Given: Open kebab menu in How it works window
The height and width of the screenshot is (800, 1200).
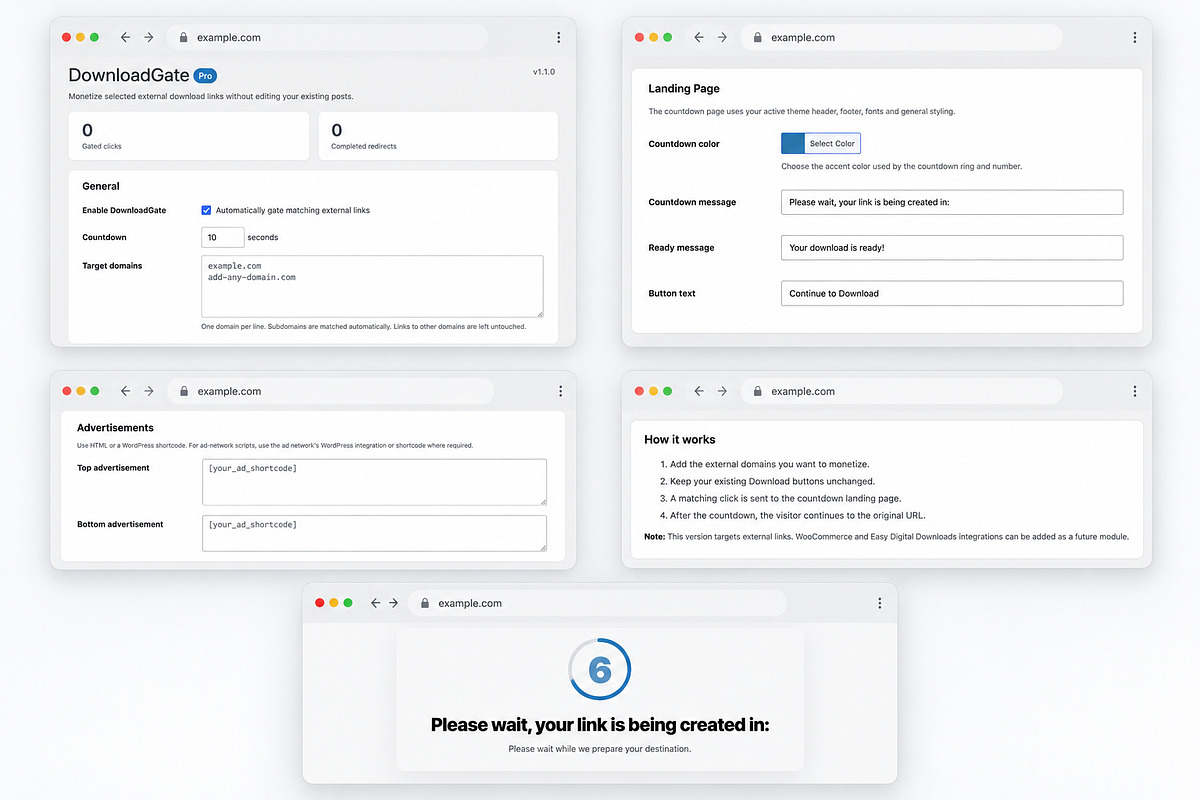Looking at the screenshot, I should click(x=1134, y=391).
